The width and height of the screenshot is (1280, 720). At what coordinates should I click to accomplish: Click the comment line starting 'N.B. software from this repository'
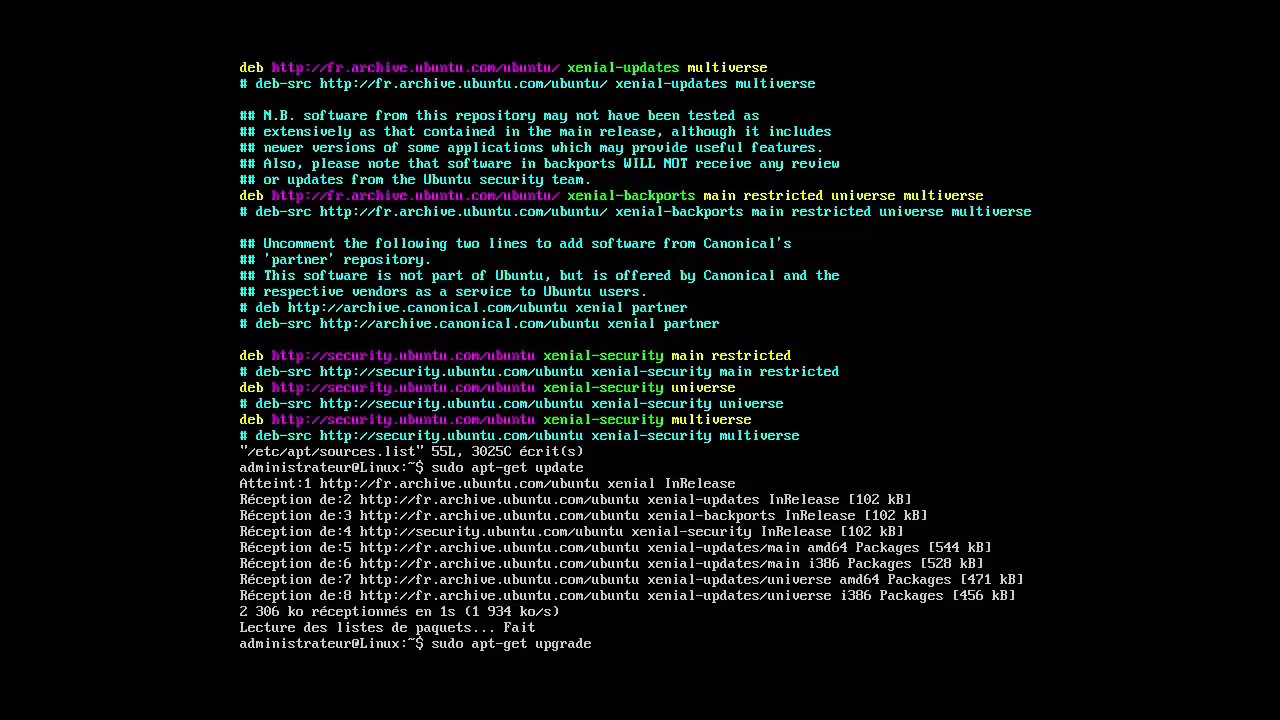[499, 116]
